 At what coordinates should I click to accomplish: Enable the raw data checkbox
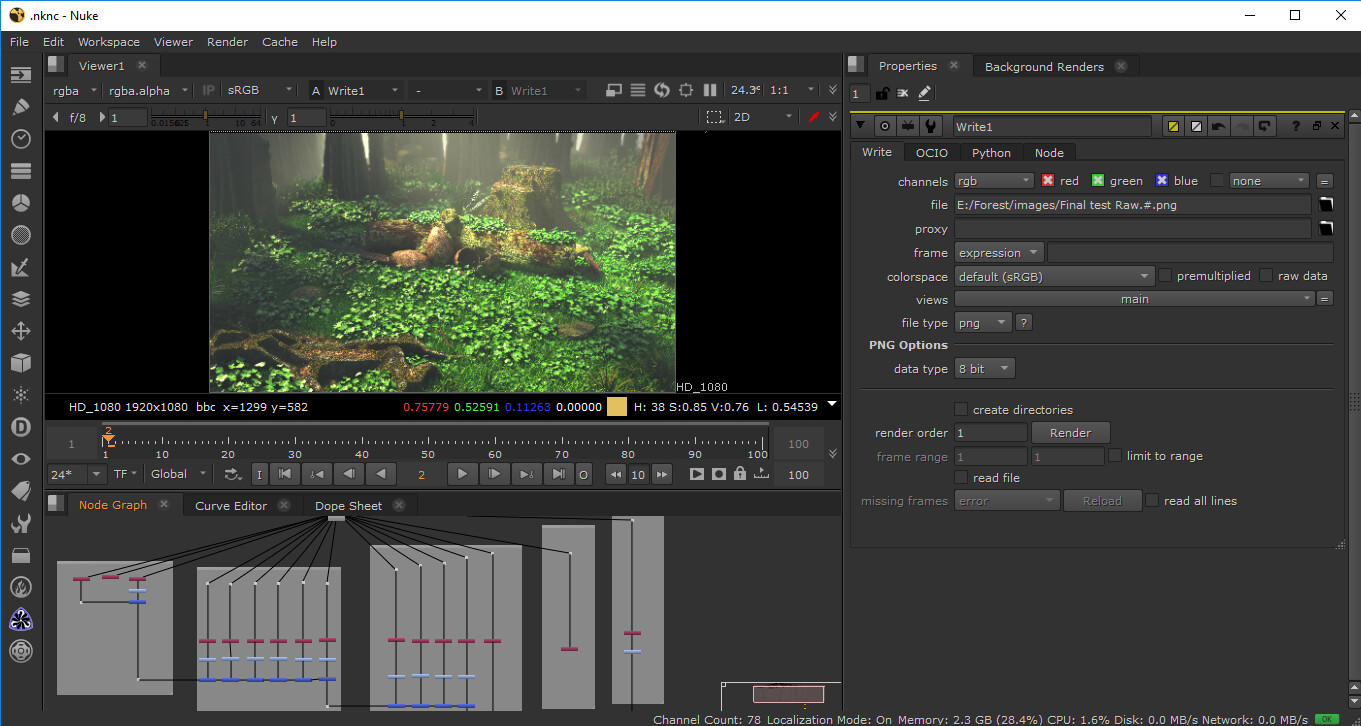click(1267, 275)
